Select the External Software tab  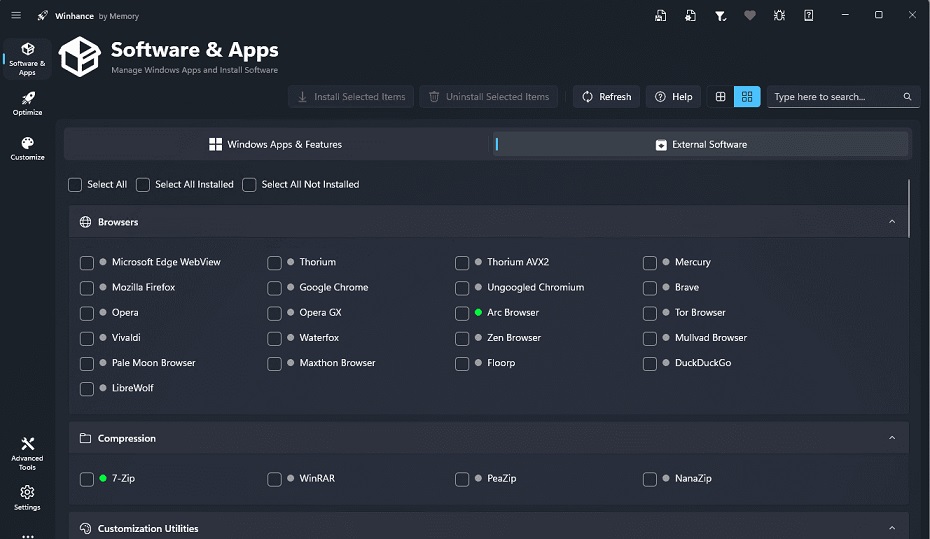[x=701, y=145]
